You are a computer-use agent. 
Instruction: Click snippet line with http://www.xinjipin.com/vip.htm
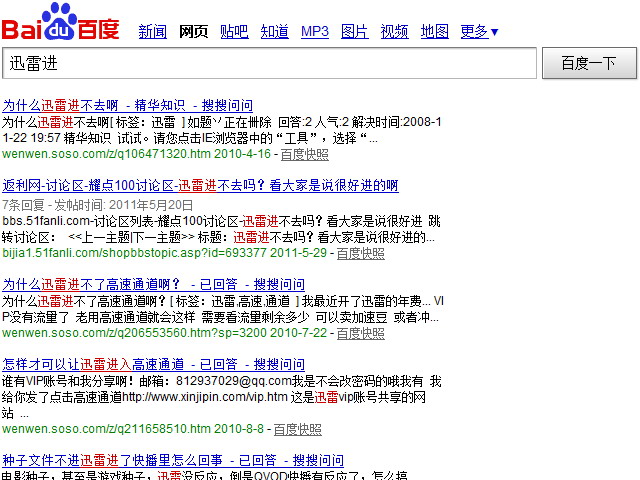pos(214,397)
